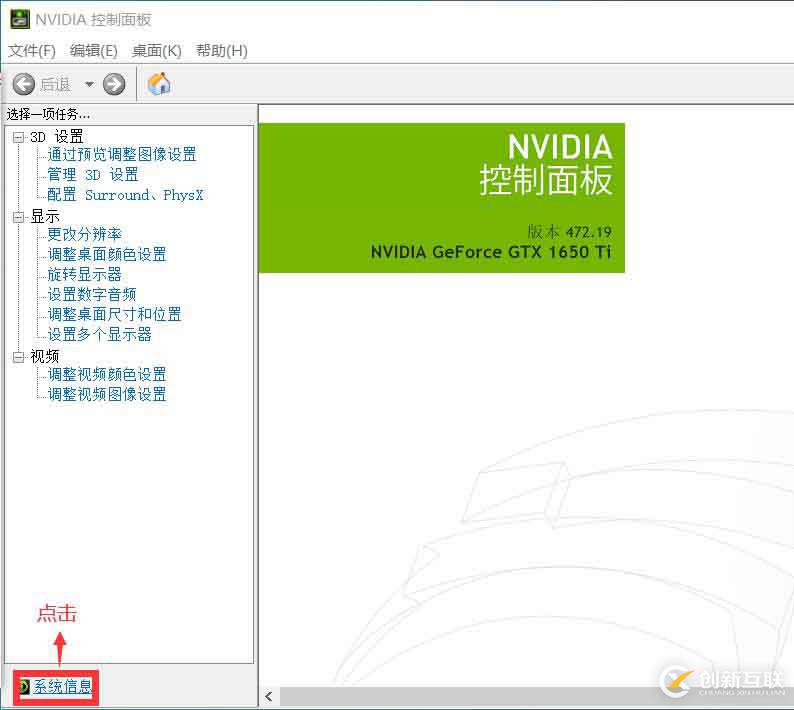The image size is (794, 710).
Task: Select 更改分辨率
Action: (85, 234)
